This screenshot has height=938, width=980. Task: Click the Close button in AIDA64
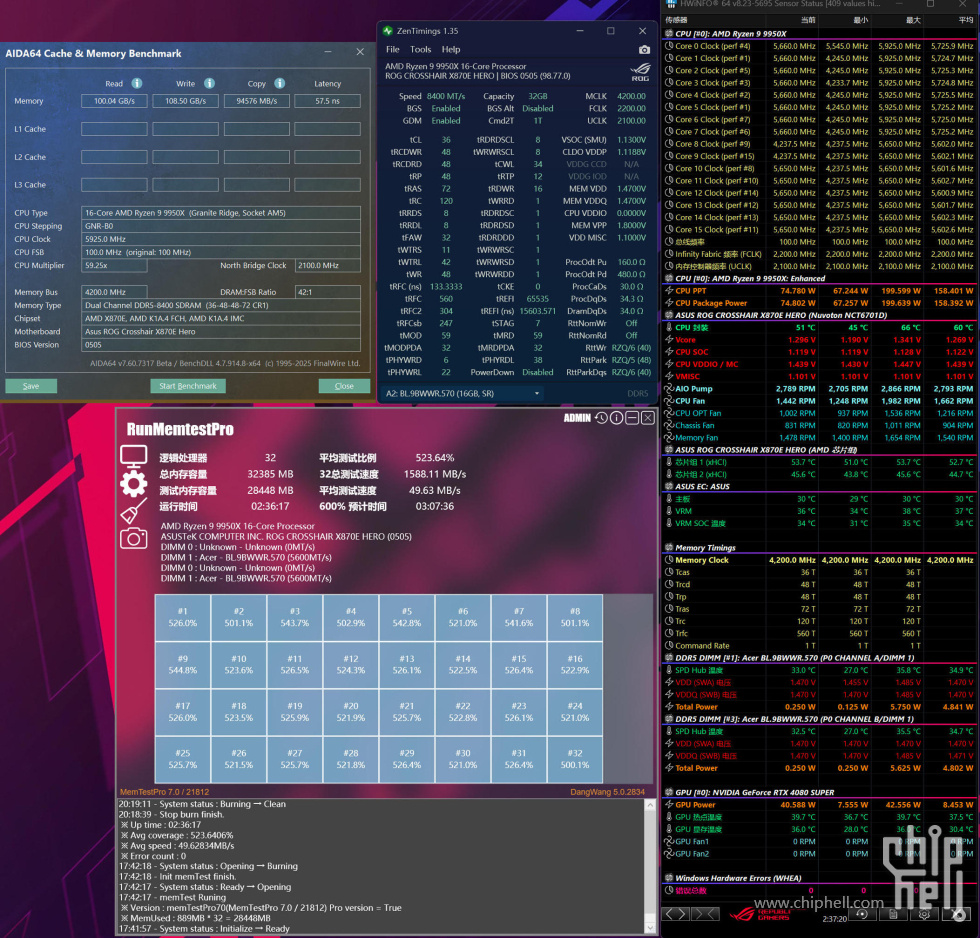click(344, 386)
